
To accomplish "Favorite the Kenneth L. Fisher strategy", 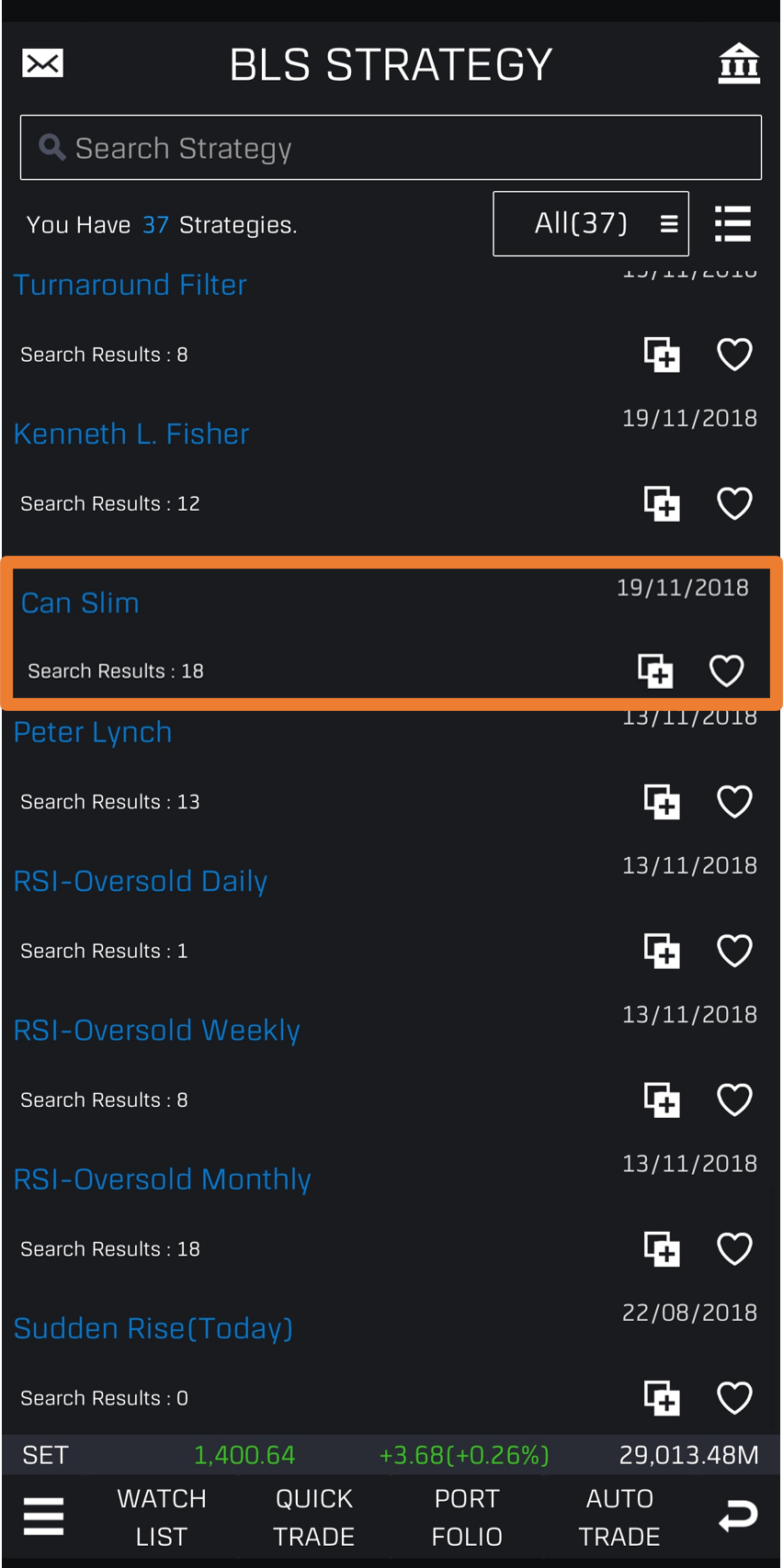I will [x=734, y=503].
